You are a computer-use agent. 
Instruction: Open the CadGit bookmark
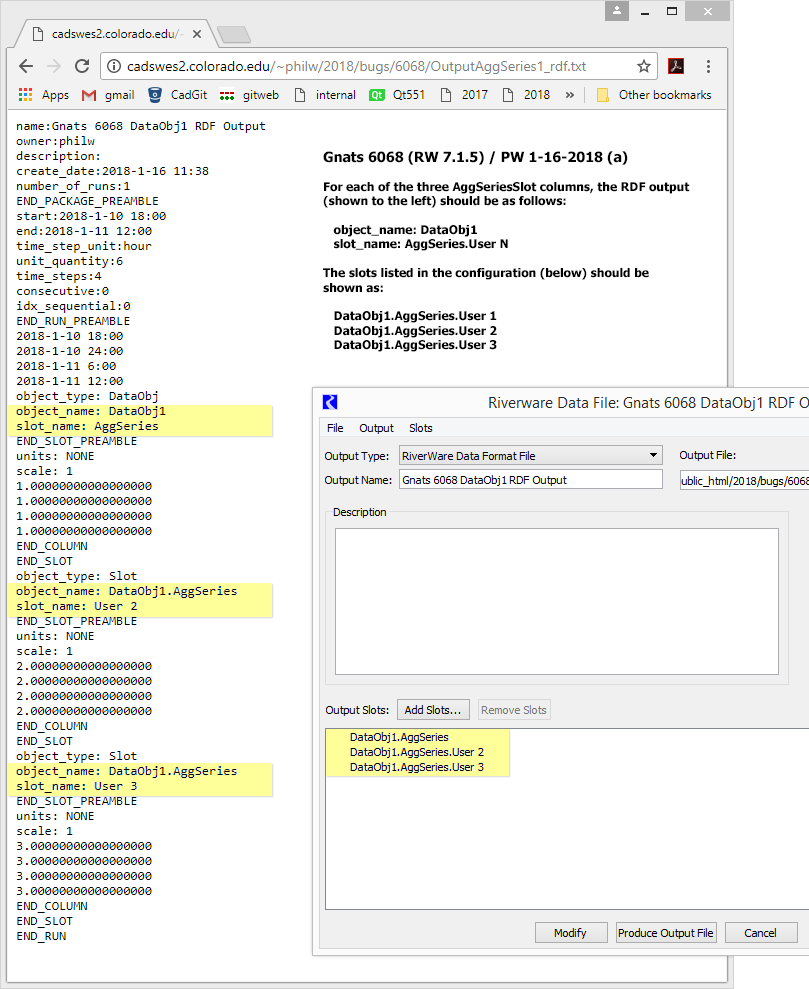coord(177,95)
